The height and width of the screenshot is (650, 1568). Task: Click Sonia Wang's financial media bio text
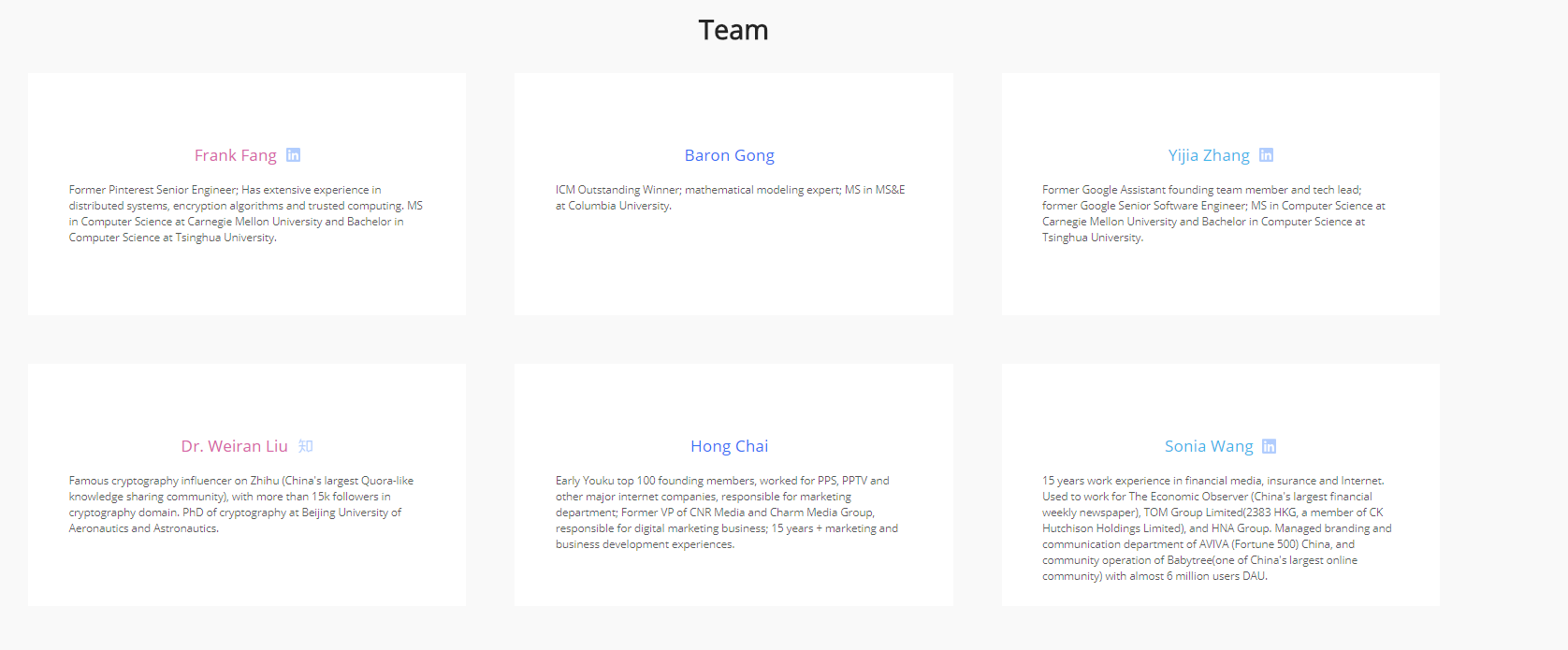(1217, 528)
